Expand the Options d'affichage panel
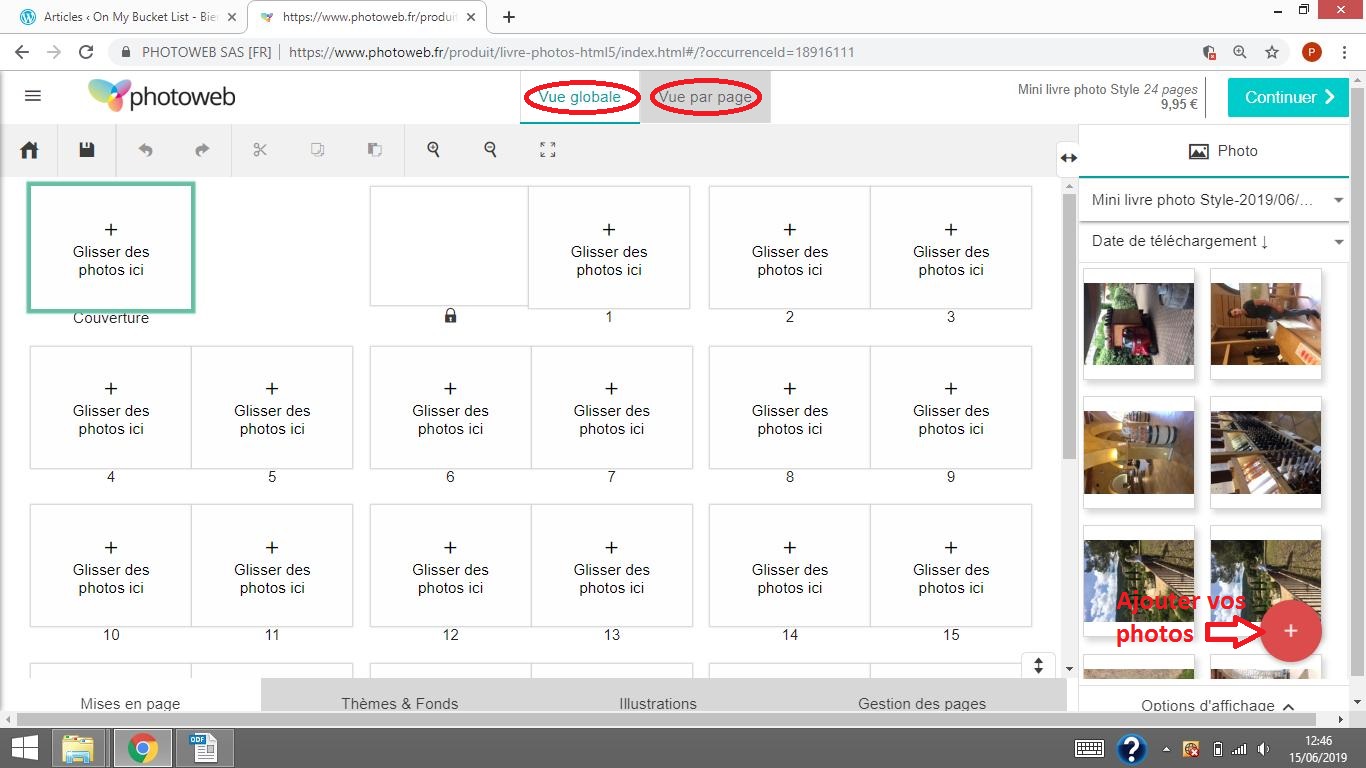1366x768 pixels. coord(1217,705)
